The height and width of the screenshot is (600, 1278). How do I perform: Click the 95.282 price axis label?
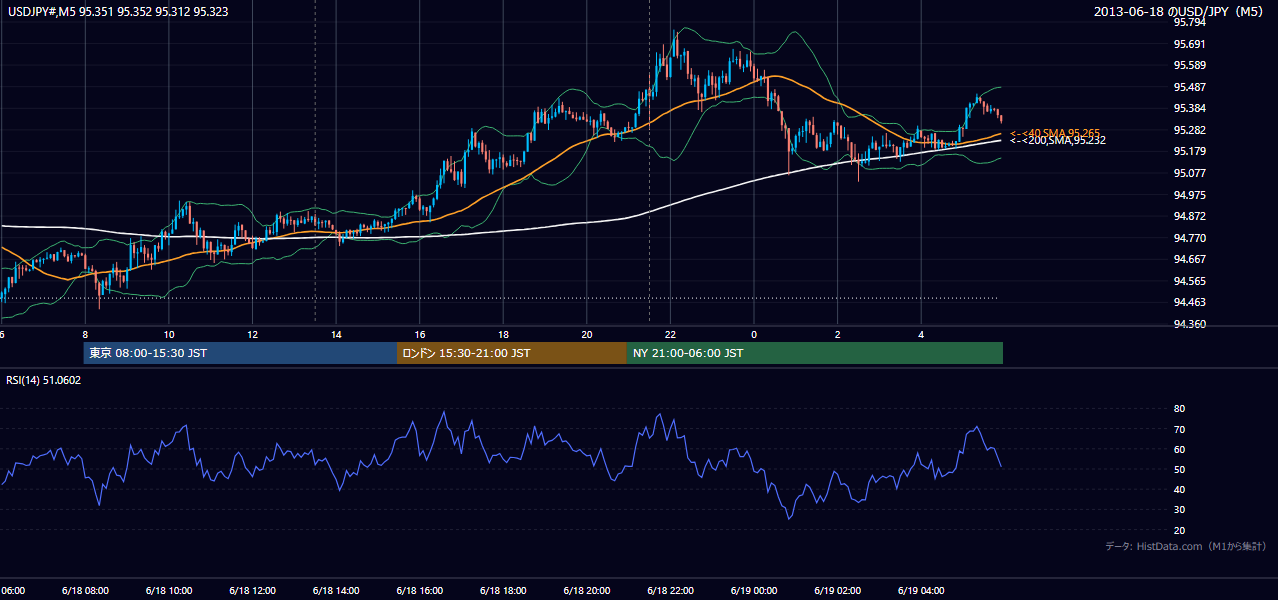tap(1189, 130)
